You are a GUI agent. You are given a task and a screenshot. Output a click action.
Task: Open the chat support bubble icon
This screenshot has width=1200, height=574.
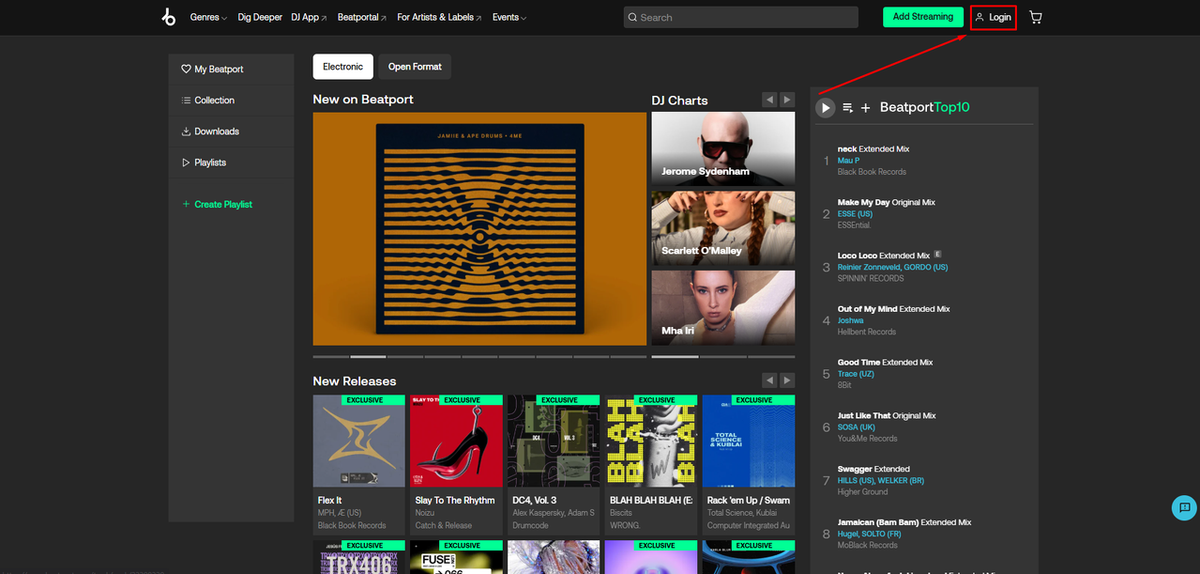pyautogui.click(x=1184, y=508)
